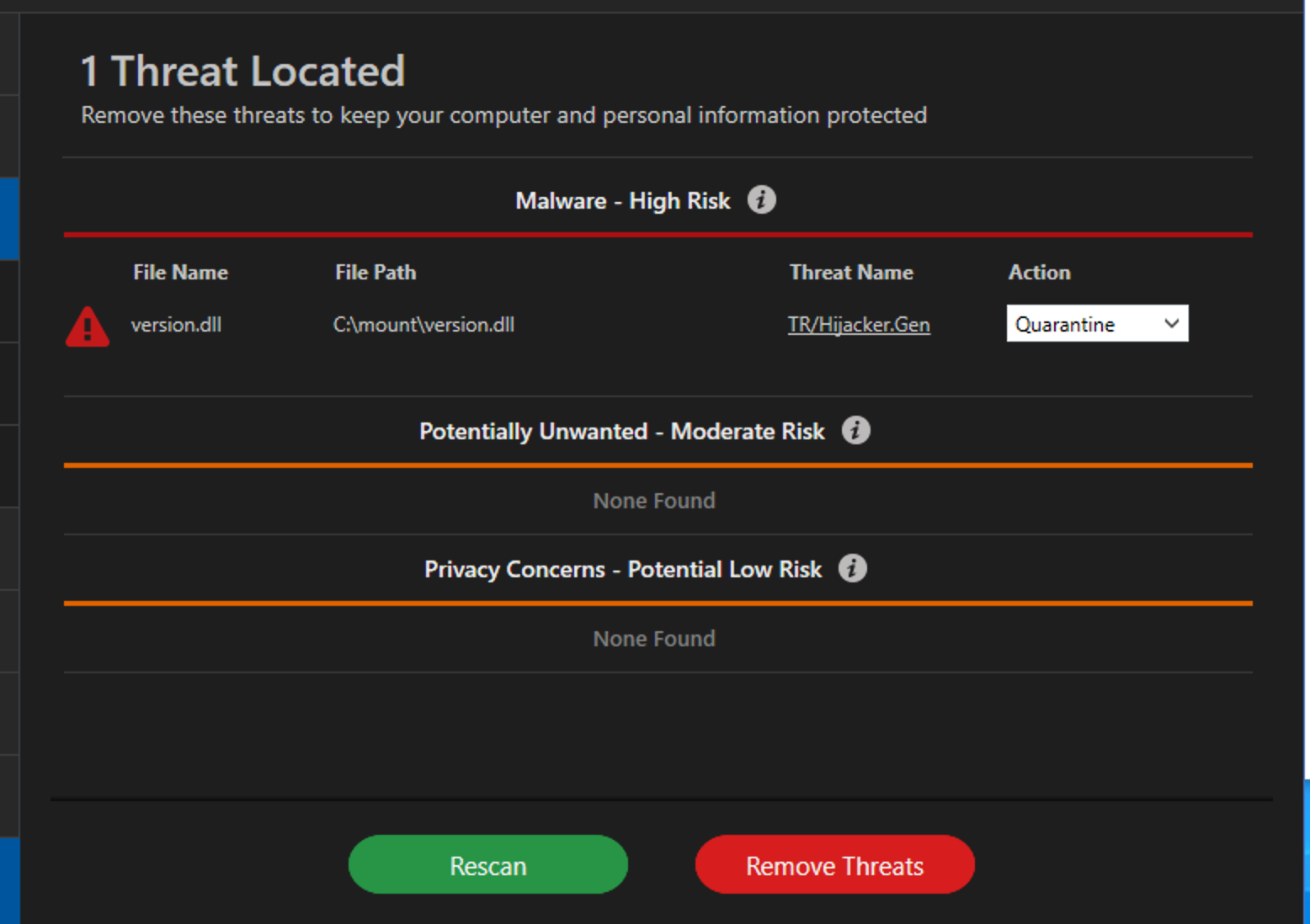Screen dimensions: 1310x924
Task: Click None Found under Privacy Concerns
Action: [x=654, y=639]
